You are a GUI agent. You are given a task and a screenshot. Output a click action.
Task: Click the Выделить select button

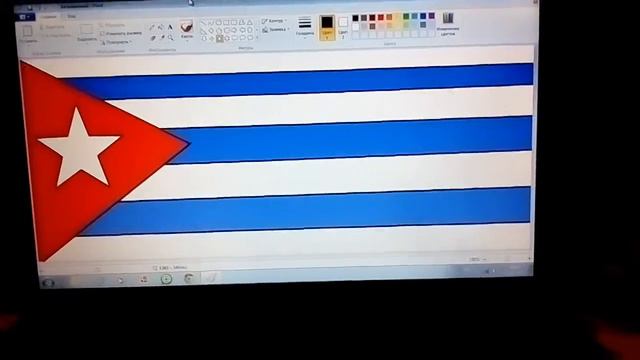coord(87,33)
